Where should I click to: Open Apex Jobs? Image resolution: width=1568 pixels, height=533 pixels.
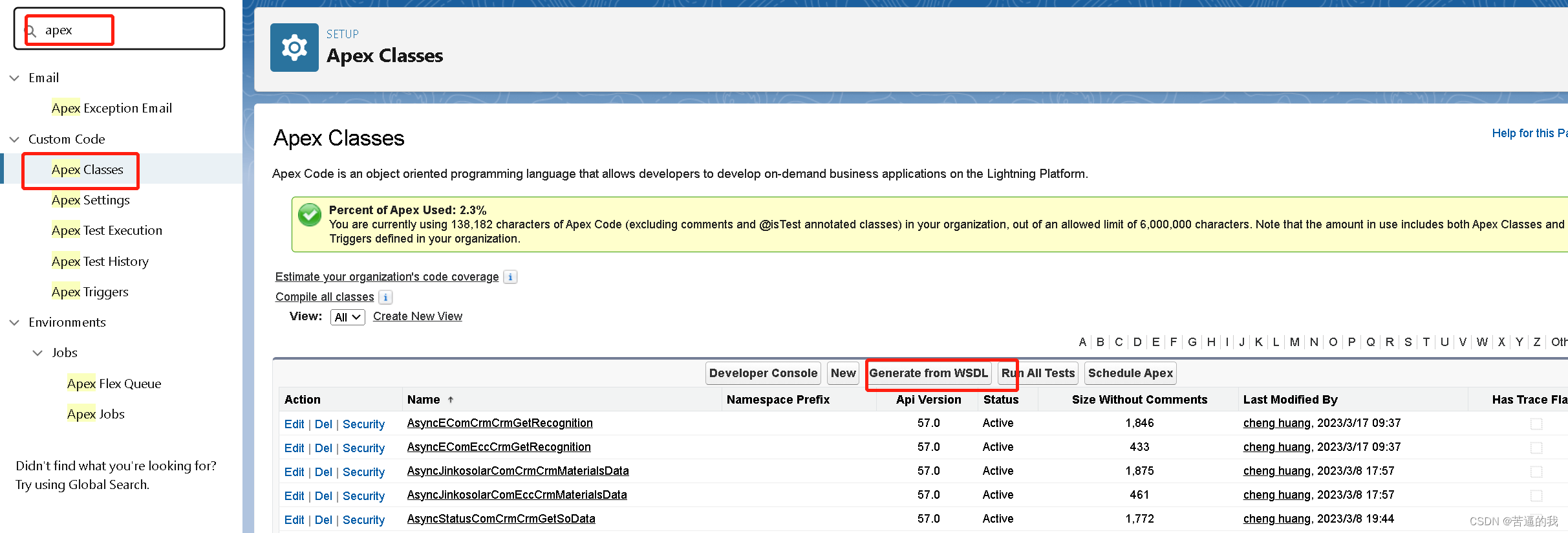96,414
